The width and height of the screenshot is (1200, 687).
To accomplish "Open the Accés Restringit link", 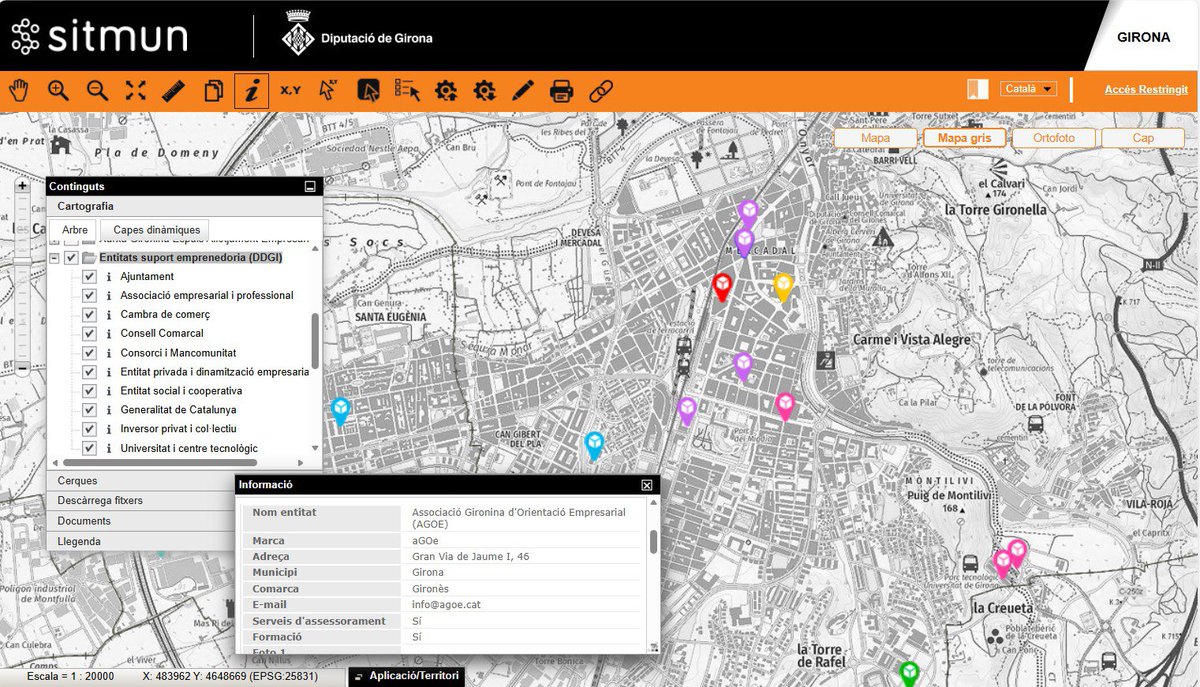I will (x=1146, y=90).
